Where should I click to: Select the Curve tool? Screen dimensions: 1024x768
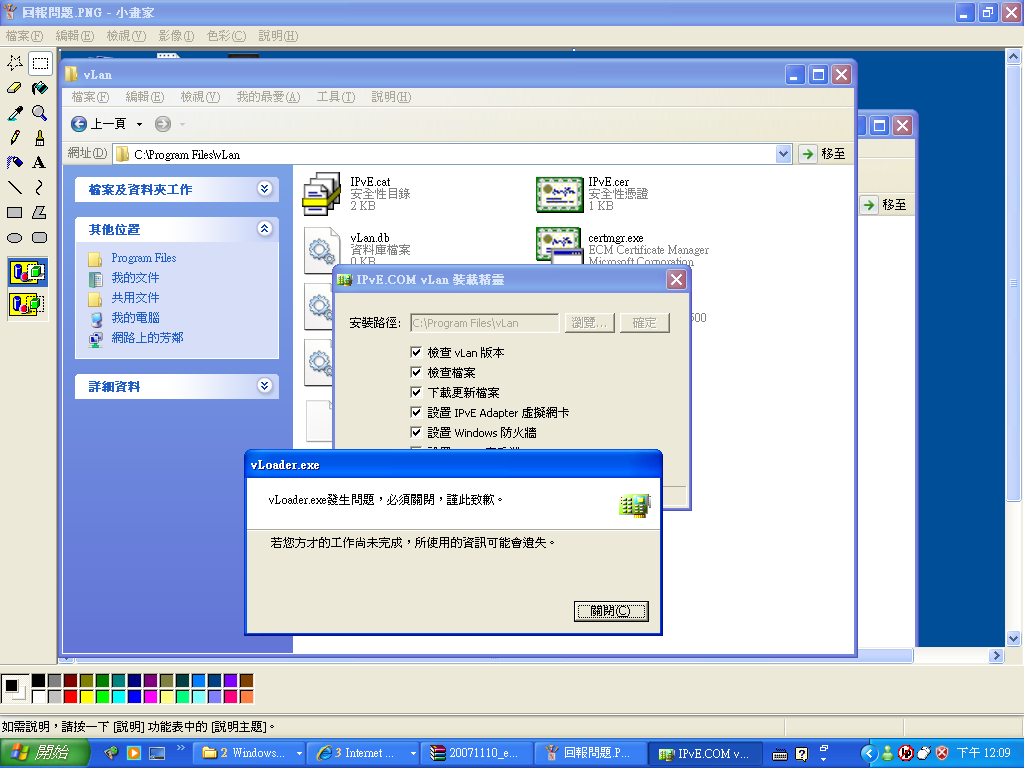click(x=40, y=187)
